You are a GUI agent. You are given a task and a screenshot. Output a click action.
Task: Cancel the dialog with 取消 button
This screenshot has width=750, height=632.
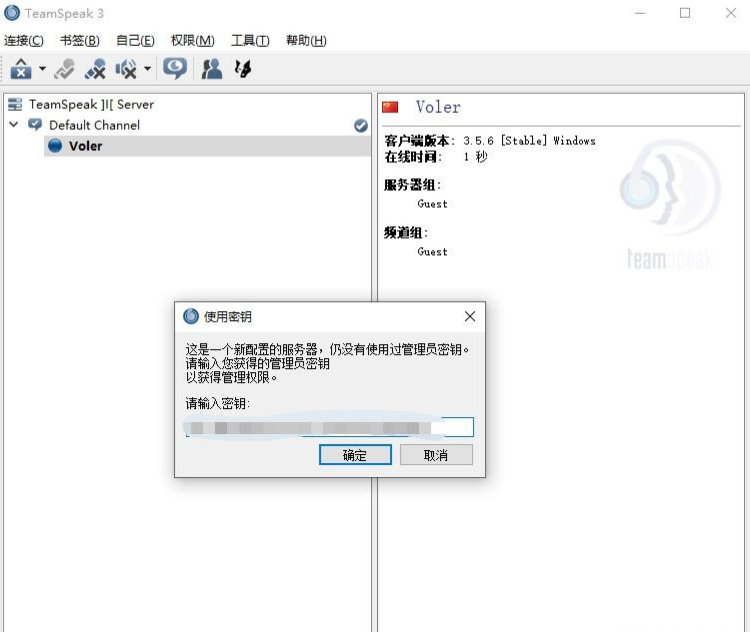coord(436,455)
